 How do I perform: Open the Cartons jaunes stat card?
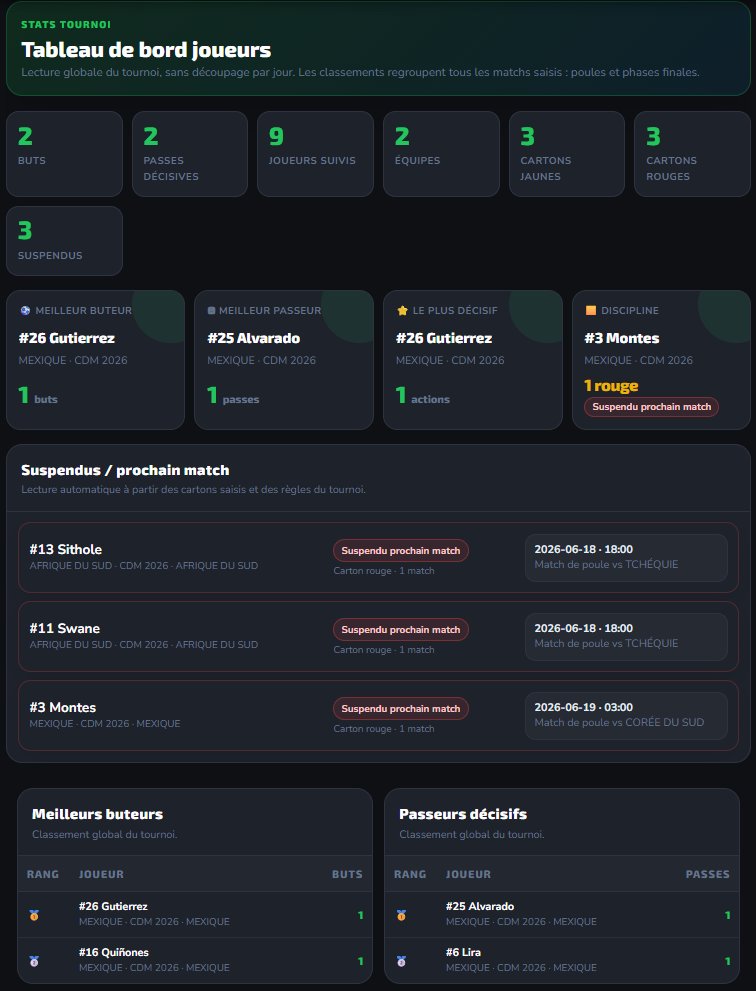tap(567, 154)
